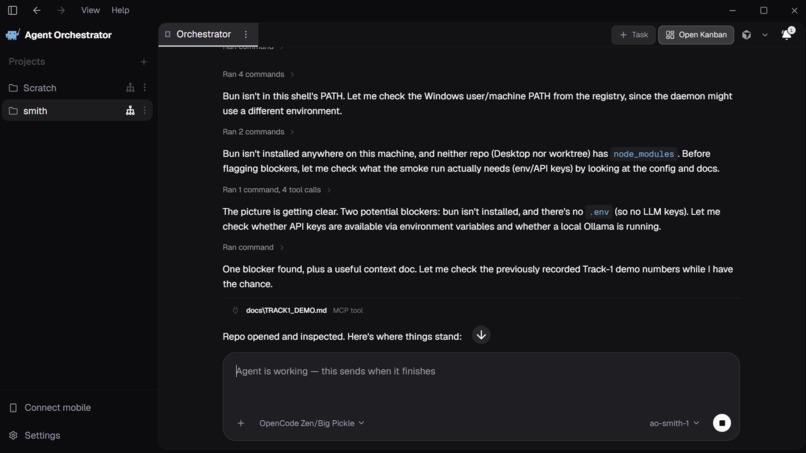Screen dimensions: 806x453
Task: Expand 'Ran 1 command, 4 tool calls'
Action: pyautogui.click(x=277, y=190)
